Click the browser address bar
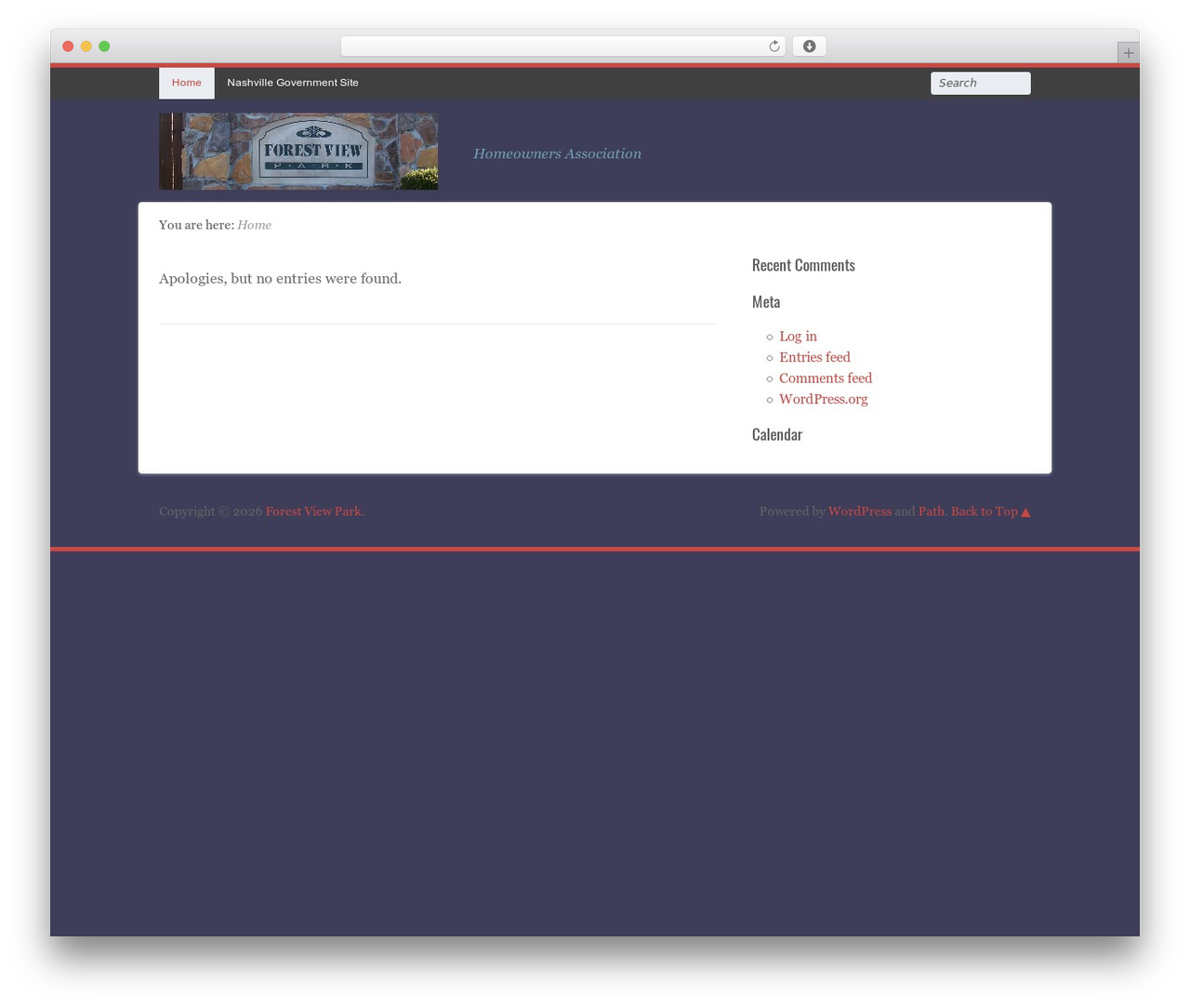Image resolution: width=1190 pixels, height=1008 pixels. click(562, 46)
